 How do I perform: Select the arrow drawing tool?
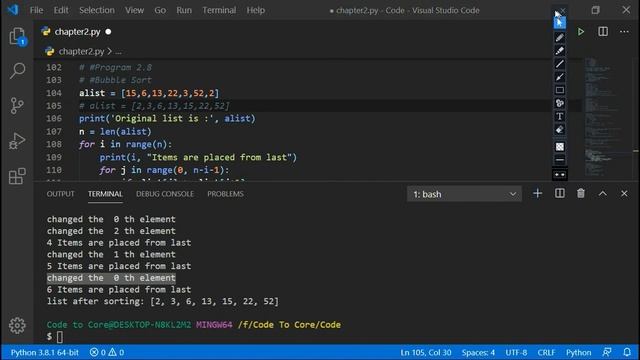(560, 77)
